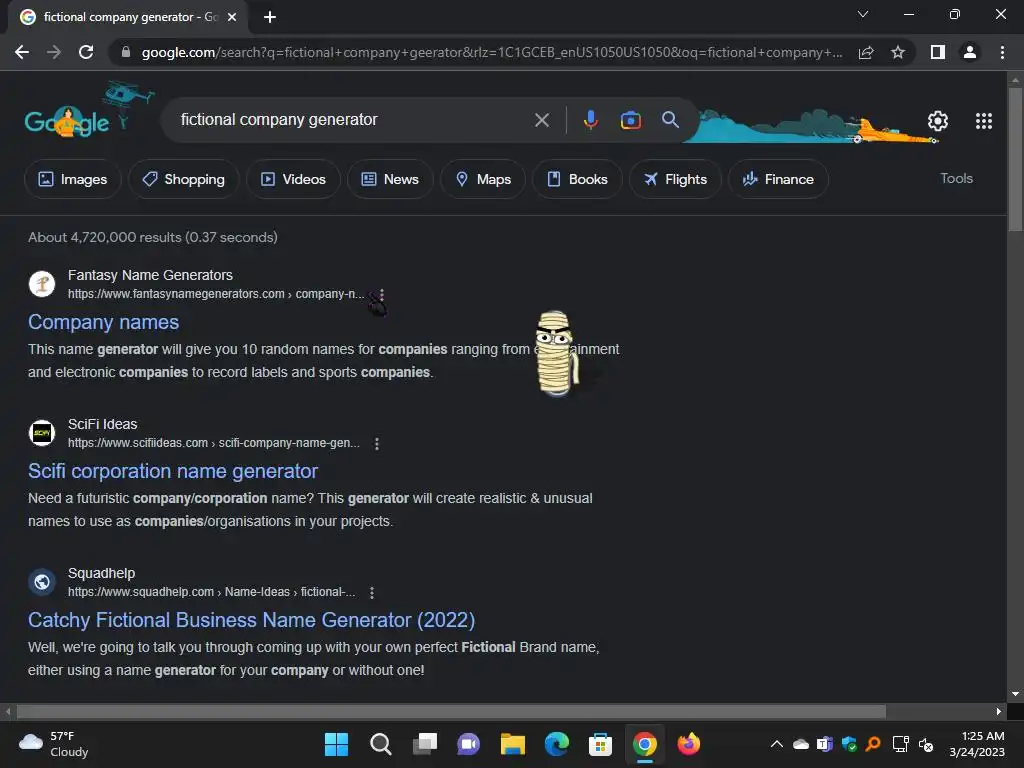The height and width of the screenshot is (768, 1024).
Task: Open Scifi corporation name generator link
Action: coord(173,471)
